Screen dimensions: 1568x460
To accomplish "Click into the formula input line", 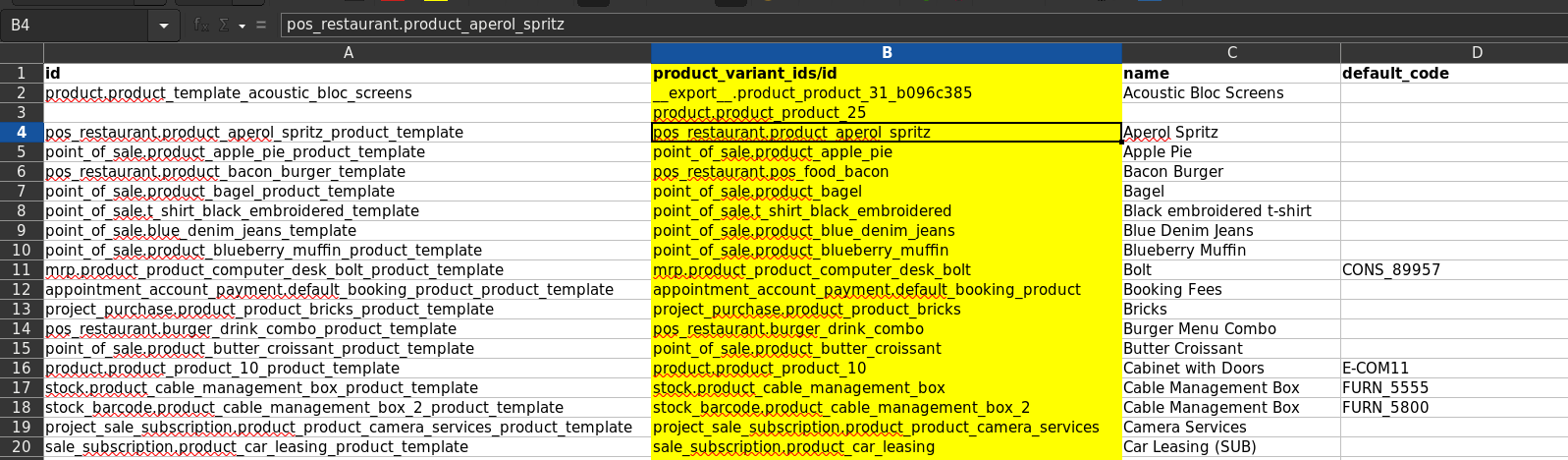I will (x=922, y=25).
